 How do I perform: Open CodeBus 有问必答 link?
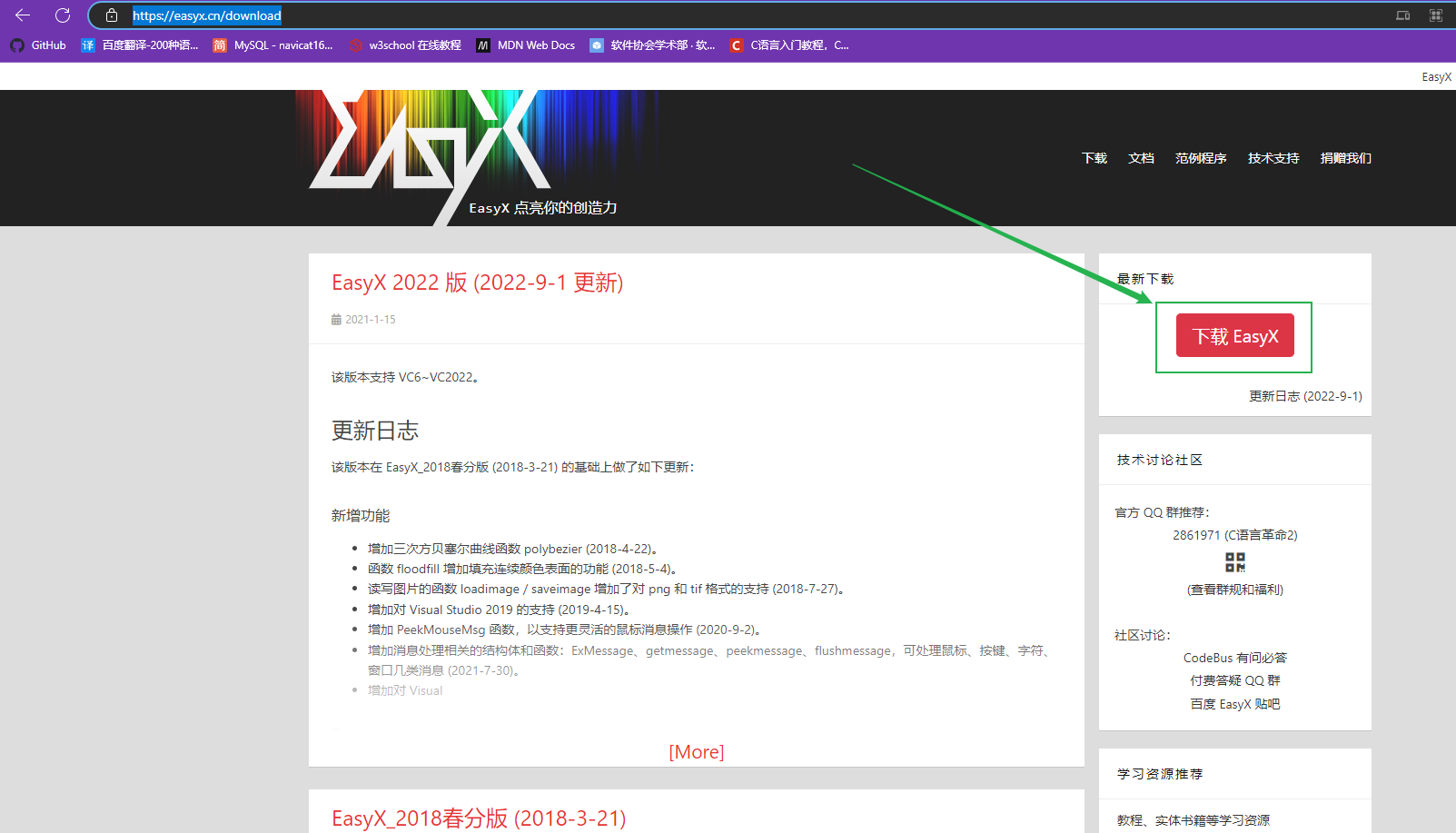tap(1235, 658)
